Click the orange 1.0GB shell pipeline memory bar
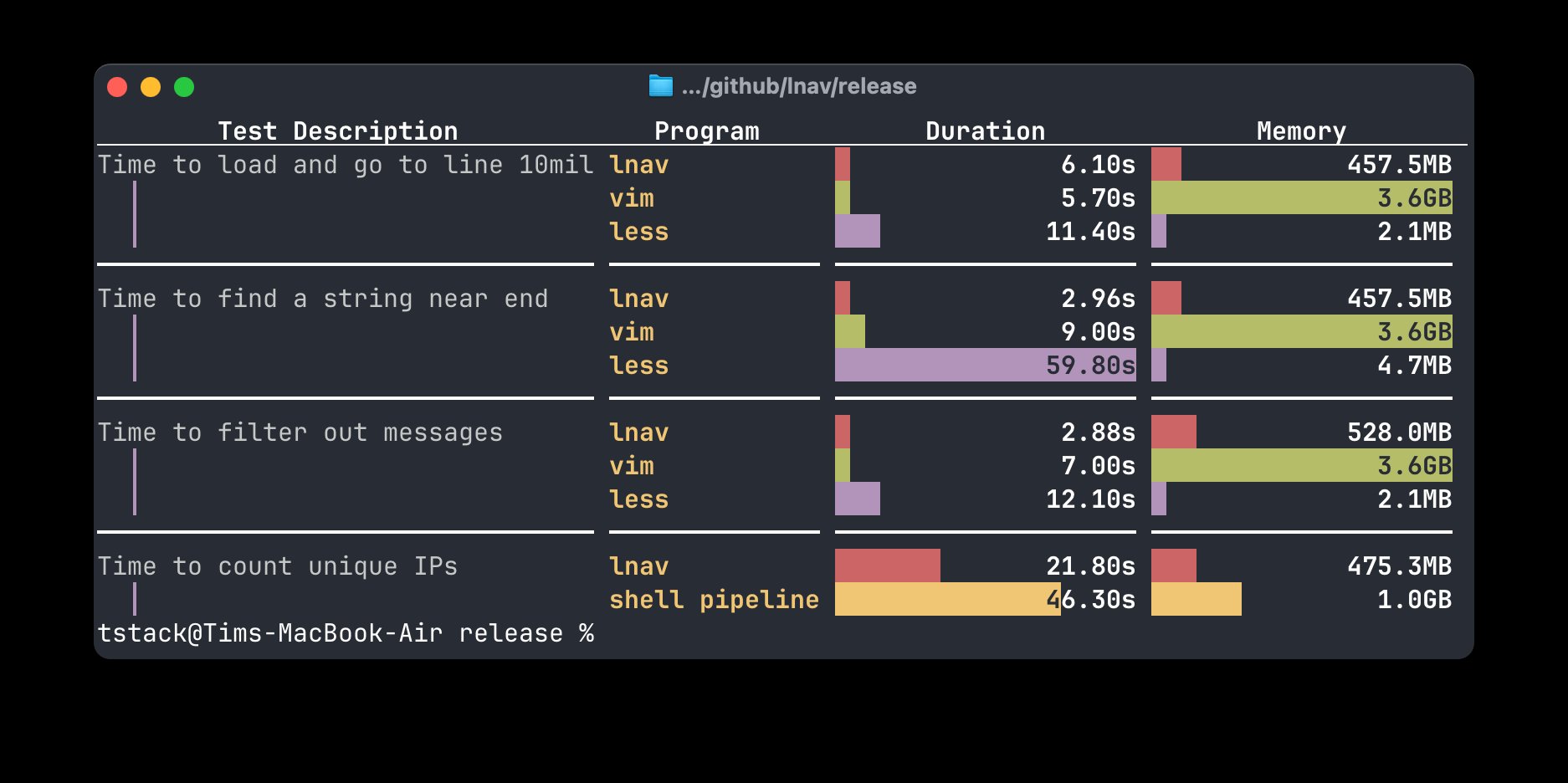The height and width of the screenshot is (783, 1568). pos(1196,600)
